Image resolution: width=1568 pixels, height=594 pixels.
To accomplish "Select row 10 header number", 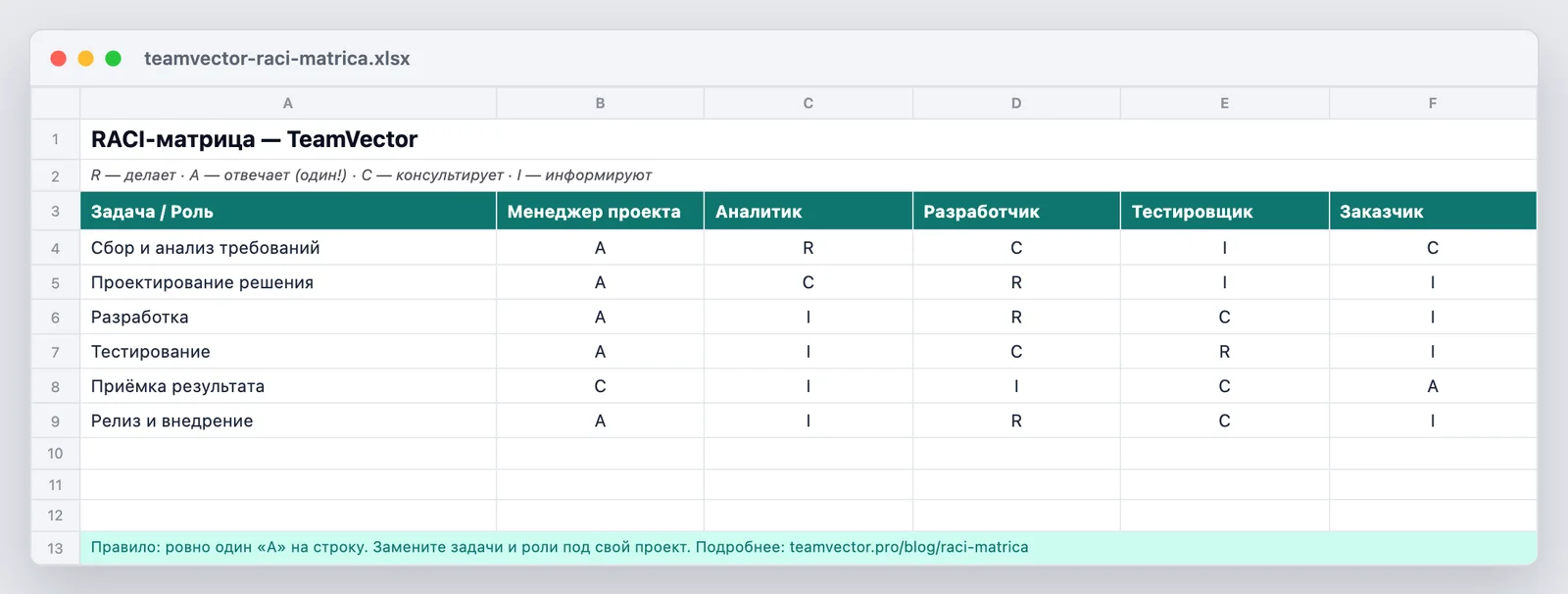I will coord(55,454).
